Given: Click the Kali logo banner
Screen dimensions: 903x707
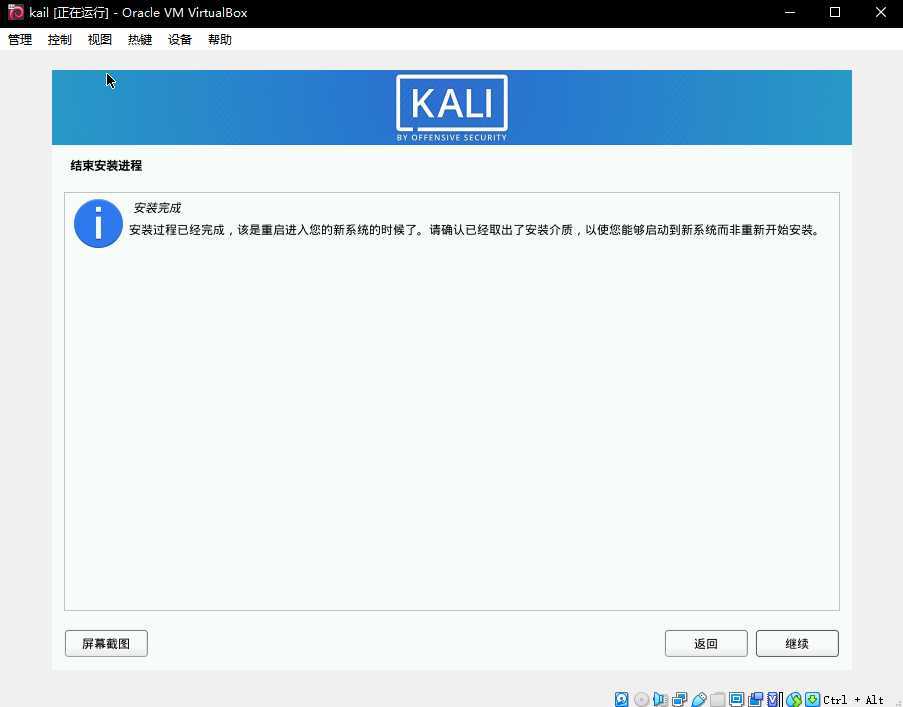Looking at the screenshot, I should point(452,108).
